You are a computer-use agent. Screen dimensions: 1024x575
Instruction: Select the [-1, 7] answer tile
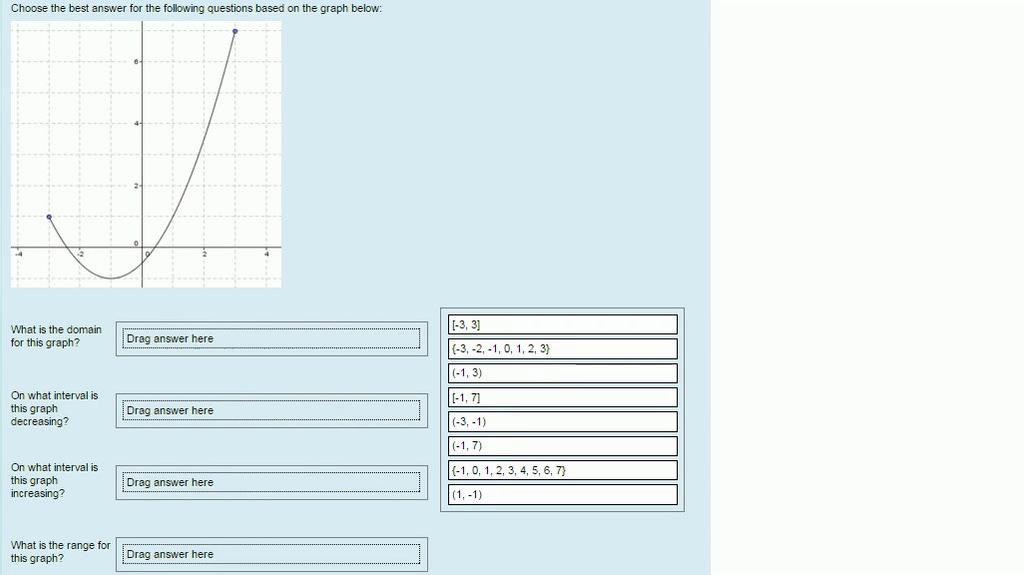coord(563,398)
